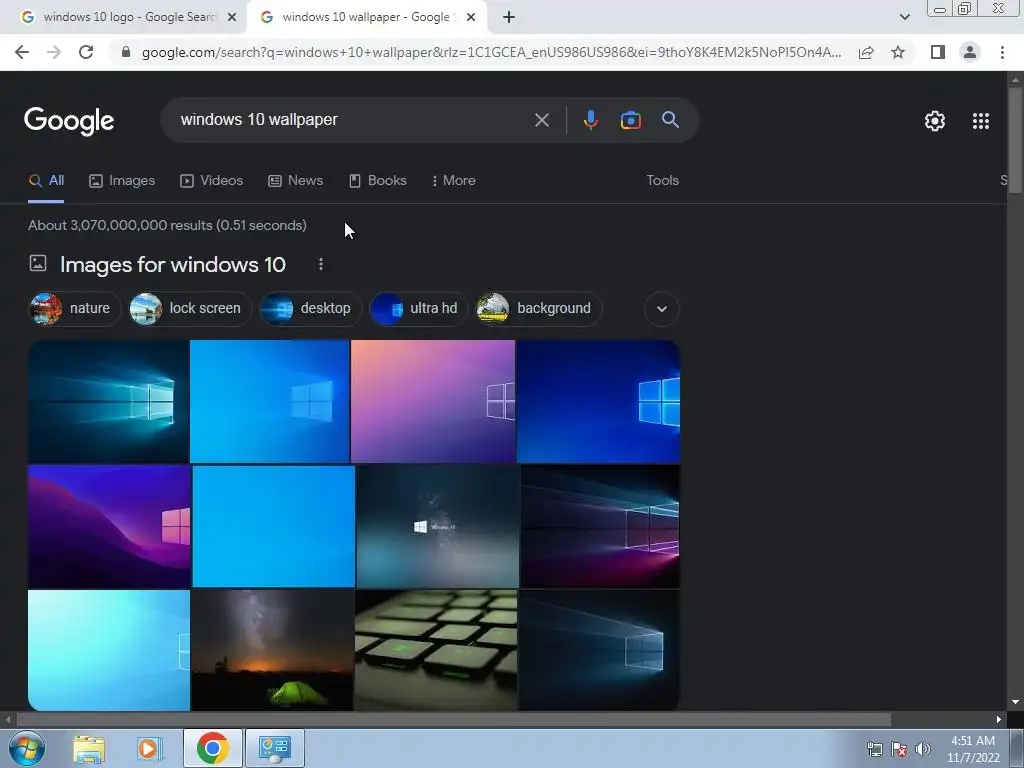Viewport: 1024px width, 768px height.
Task: Share this page from address bar
Action: (866, 52)
